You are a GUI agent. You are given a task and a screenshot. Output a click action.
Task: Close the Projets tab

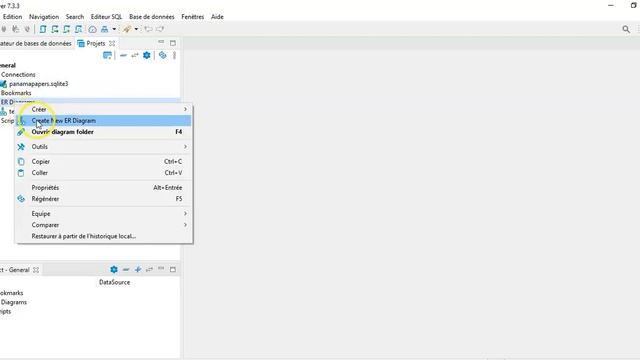tap(112, 43)
